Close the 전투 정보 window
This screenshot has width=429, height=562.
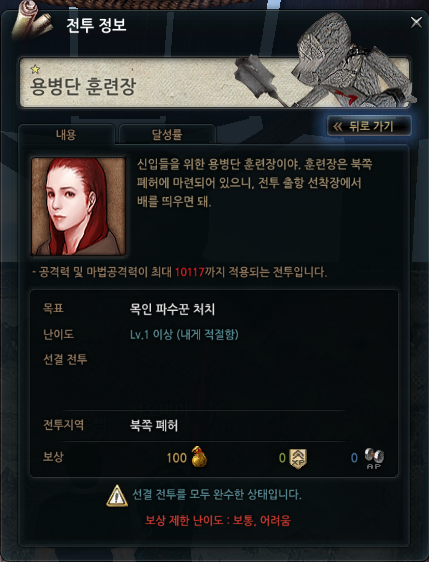[416, 23]
